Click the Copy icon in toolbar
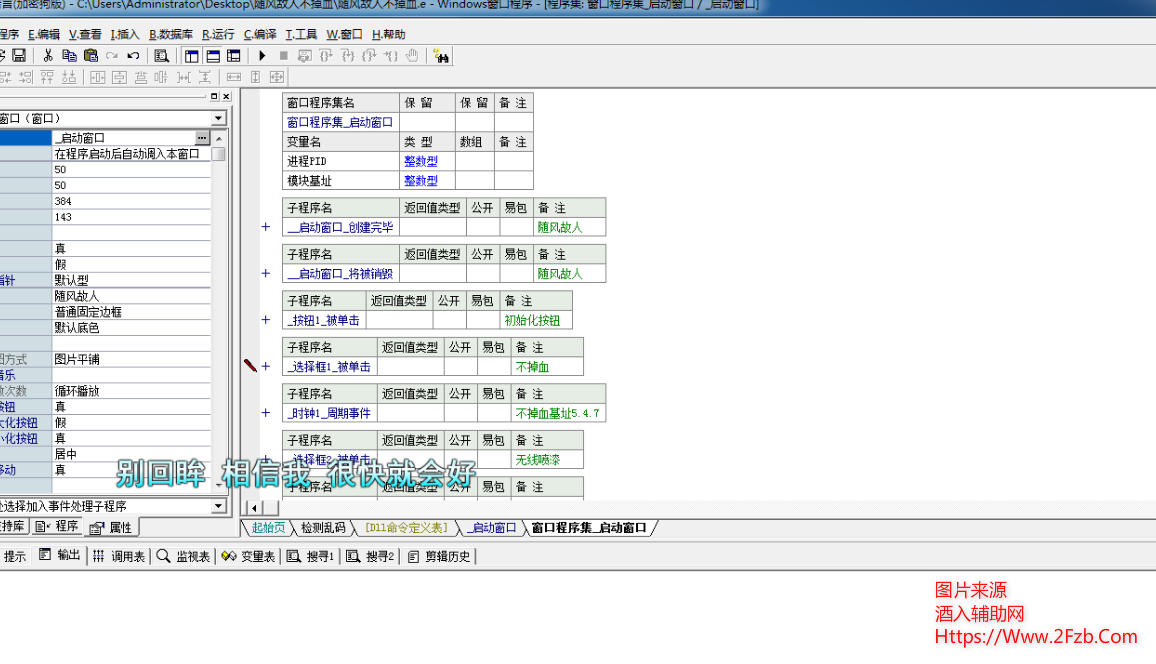The height and width of the screenshot is (664, 1156). point(69,56)
